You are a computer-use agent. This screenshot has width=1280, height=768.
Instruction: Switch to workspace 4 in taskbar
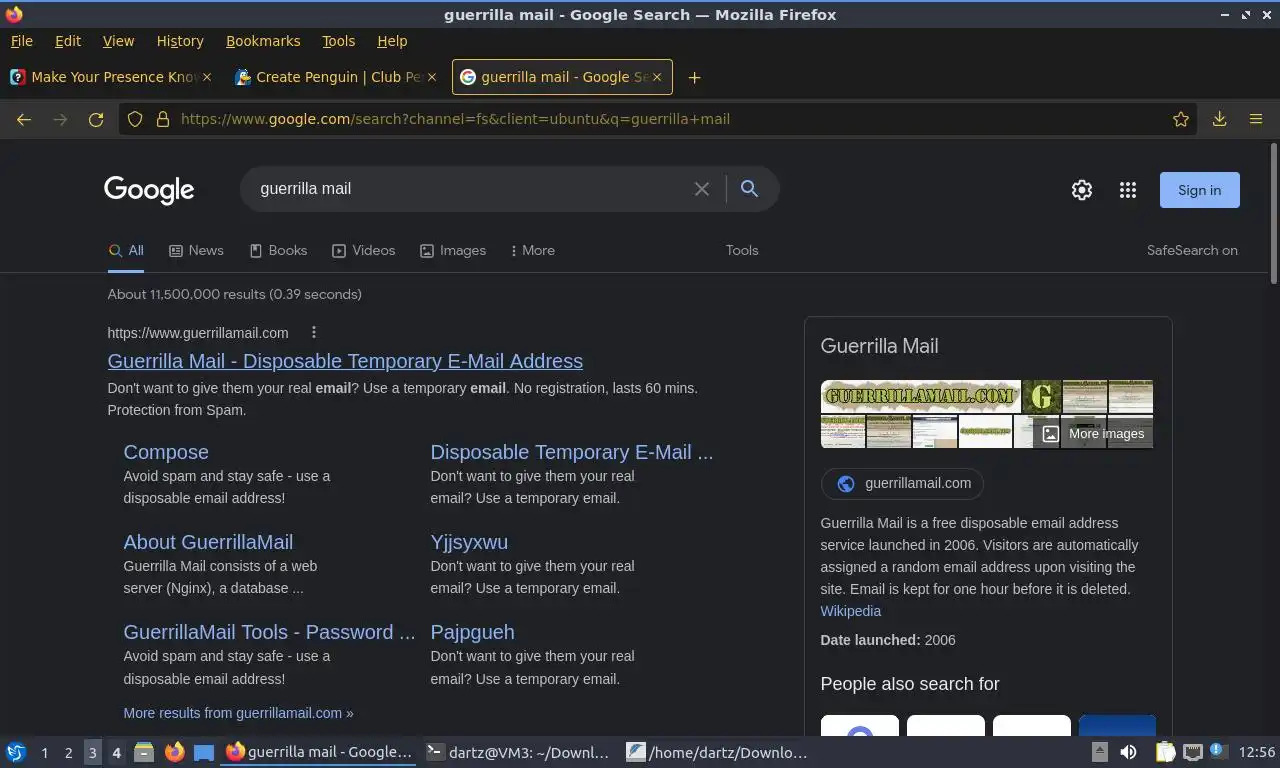pyautogui.click(x=116, y=752)
